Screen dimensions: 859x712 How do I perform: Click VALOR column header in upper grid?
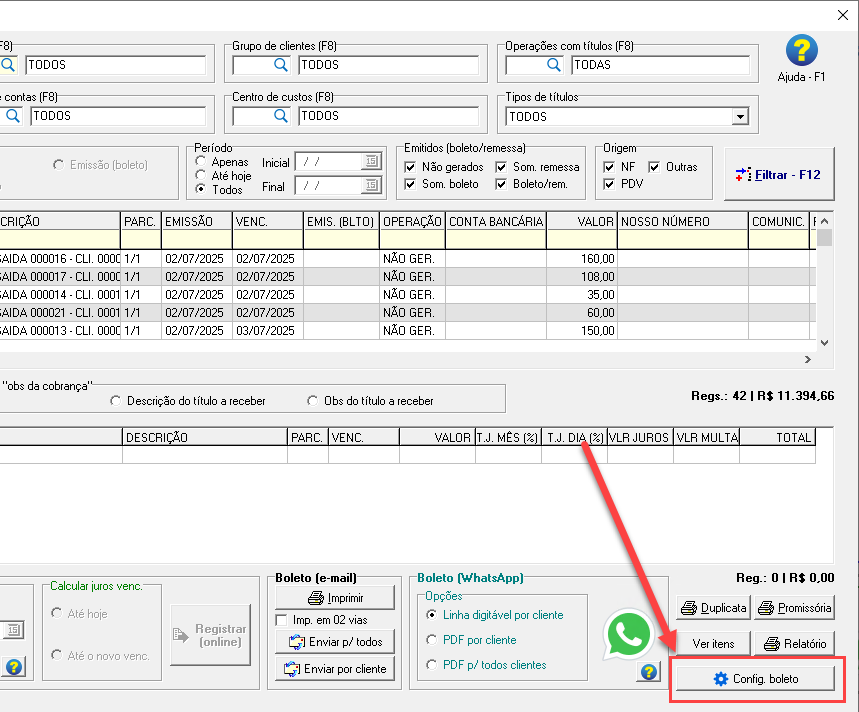[582, 221]
